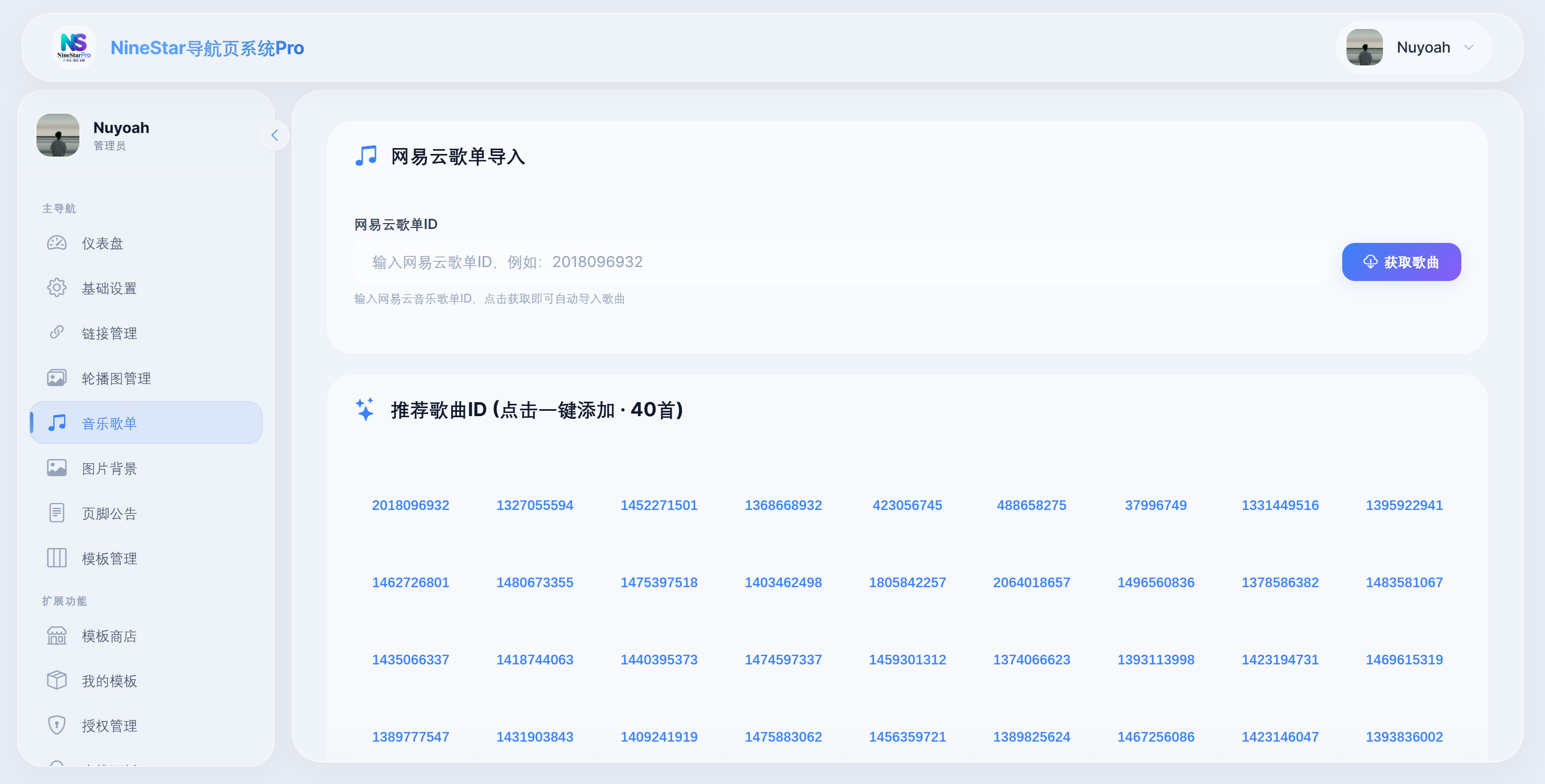Screen dimensions: 1545x784
Task: Open the 模板管理 menu item
Action: [146, 558]
